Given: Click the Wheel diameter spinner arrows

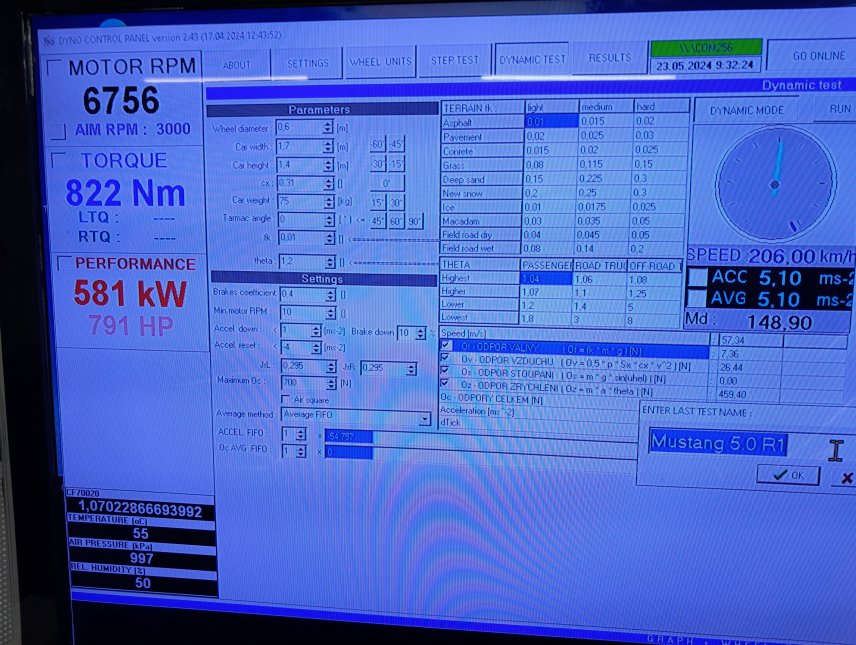Looking at the screenshot, I should [328, 128].
